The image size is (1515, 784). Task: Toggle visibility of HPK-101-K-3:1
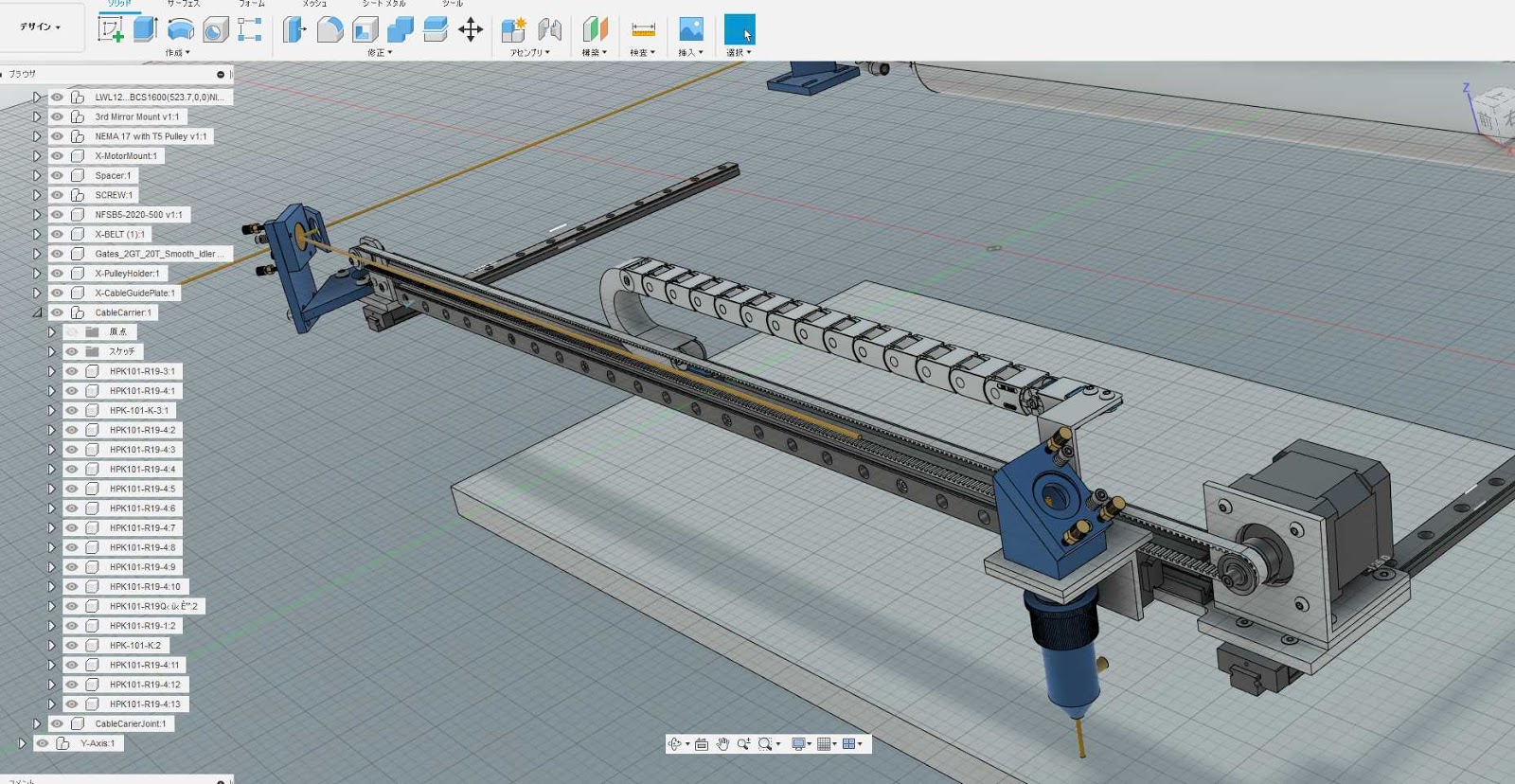pos(72,410)
